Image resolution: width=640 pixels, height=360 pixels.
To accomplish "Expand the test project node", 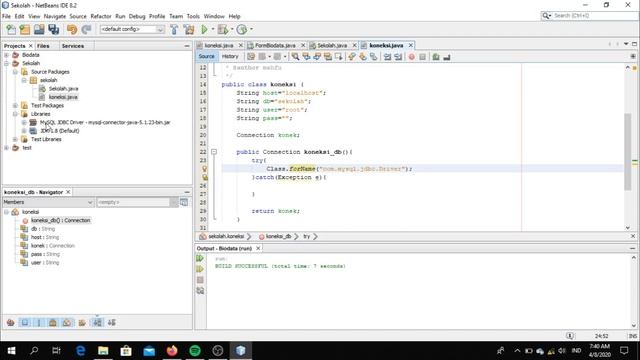I will [6, 148].
